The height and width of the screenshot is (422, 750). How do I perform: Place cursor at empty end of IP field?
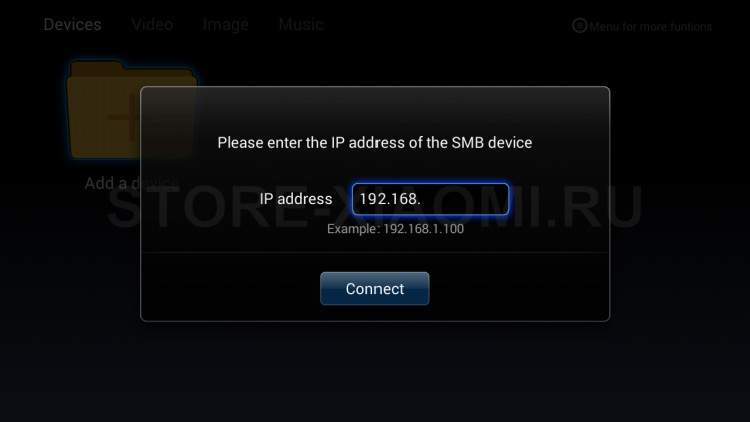tap(464, 199)
